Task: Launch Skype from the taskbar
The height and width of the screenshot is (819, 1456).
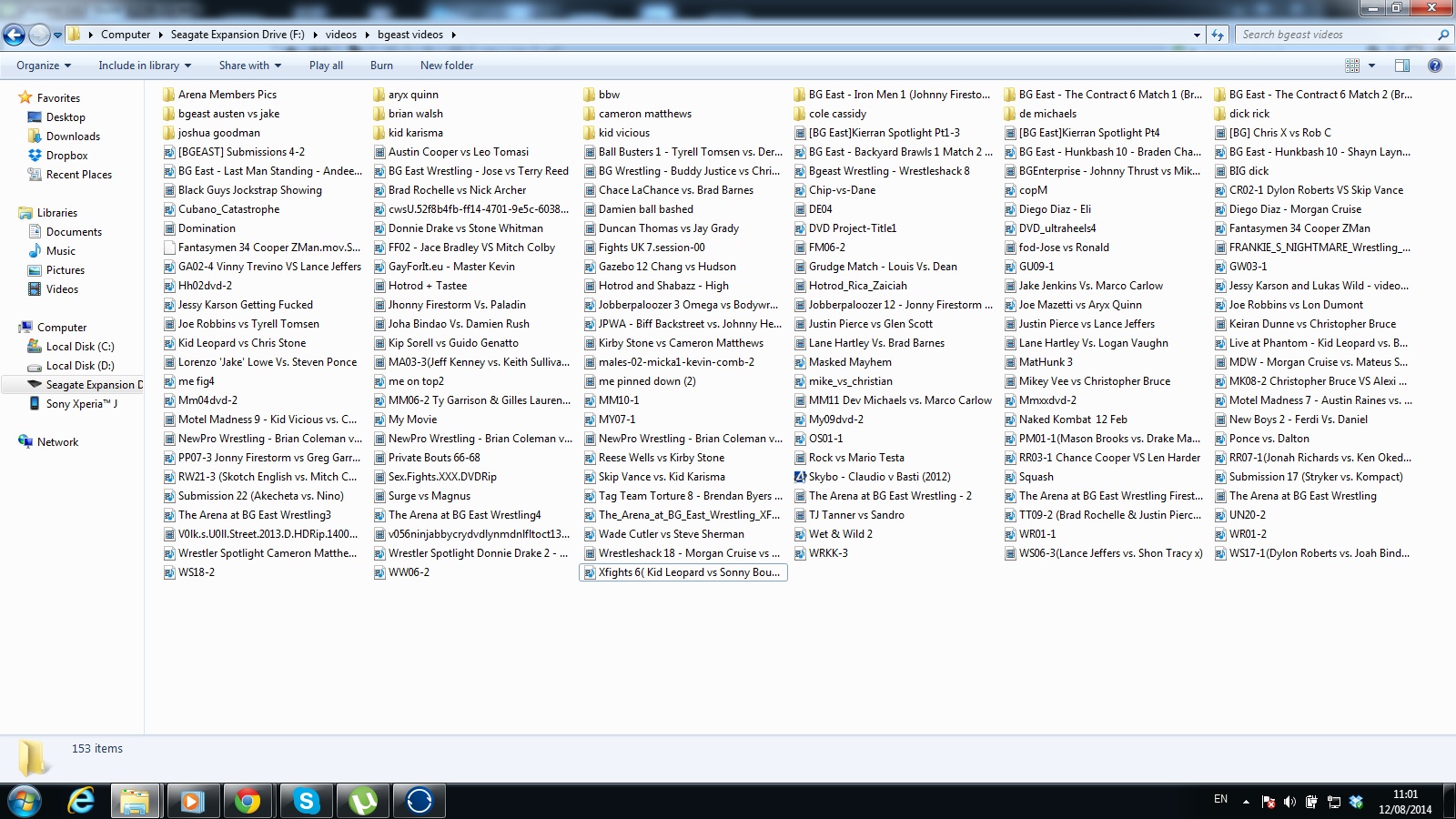Action: tap(306, 802)
